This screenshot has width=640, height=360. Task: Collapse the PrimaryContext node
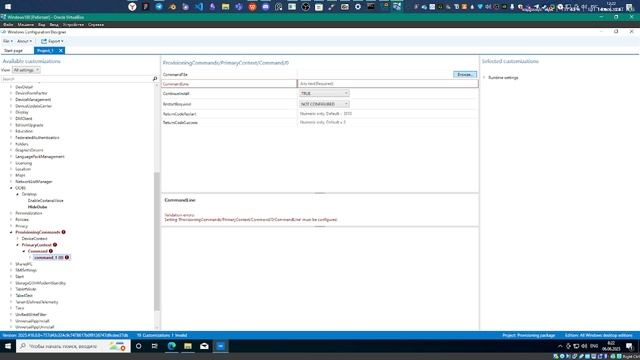[18, 245]
